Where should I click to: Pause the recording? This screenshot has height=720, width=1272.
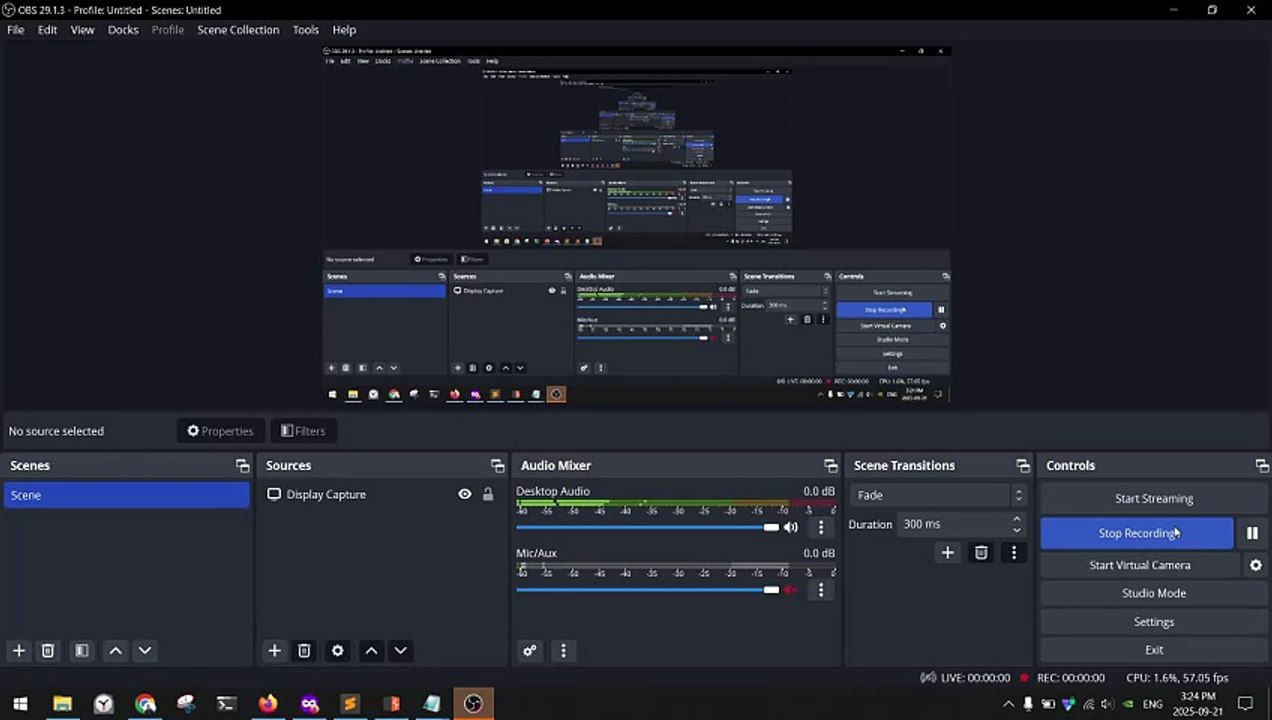pyautogui.click(x=1252, y=533)
